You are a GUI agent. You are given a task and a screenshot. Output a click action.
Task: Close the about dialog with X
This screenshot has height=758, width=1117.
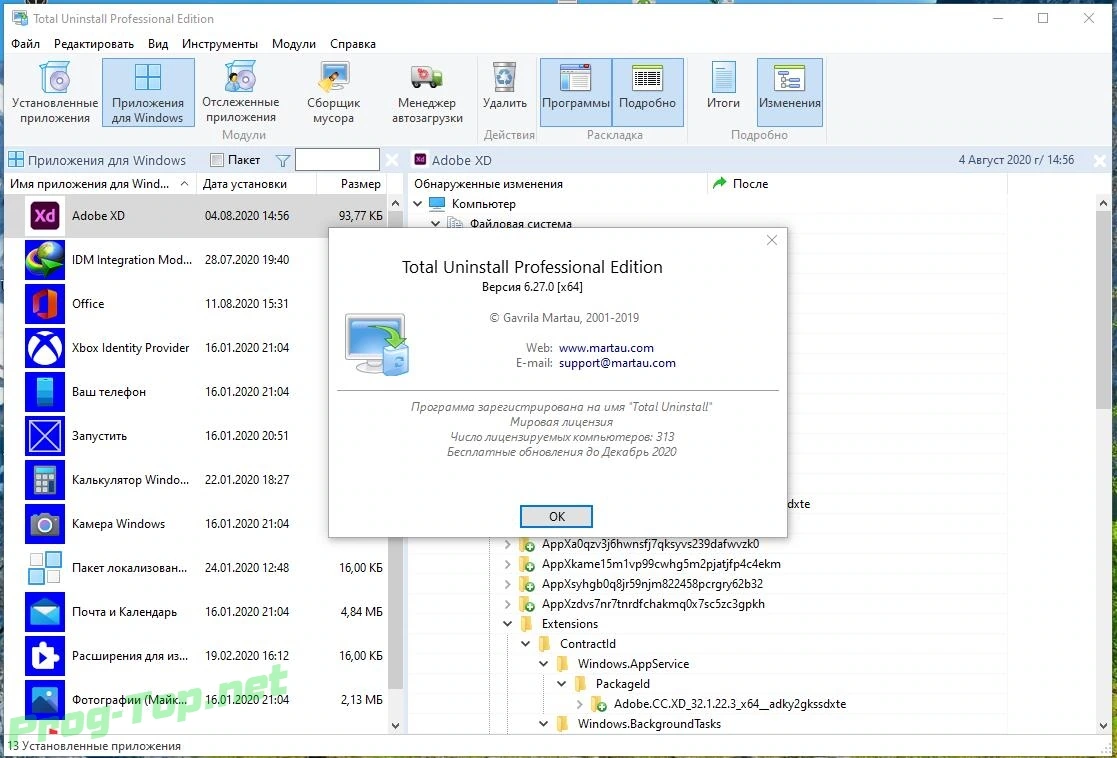(771, 241)
